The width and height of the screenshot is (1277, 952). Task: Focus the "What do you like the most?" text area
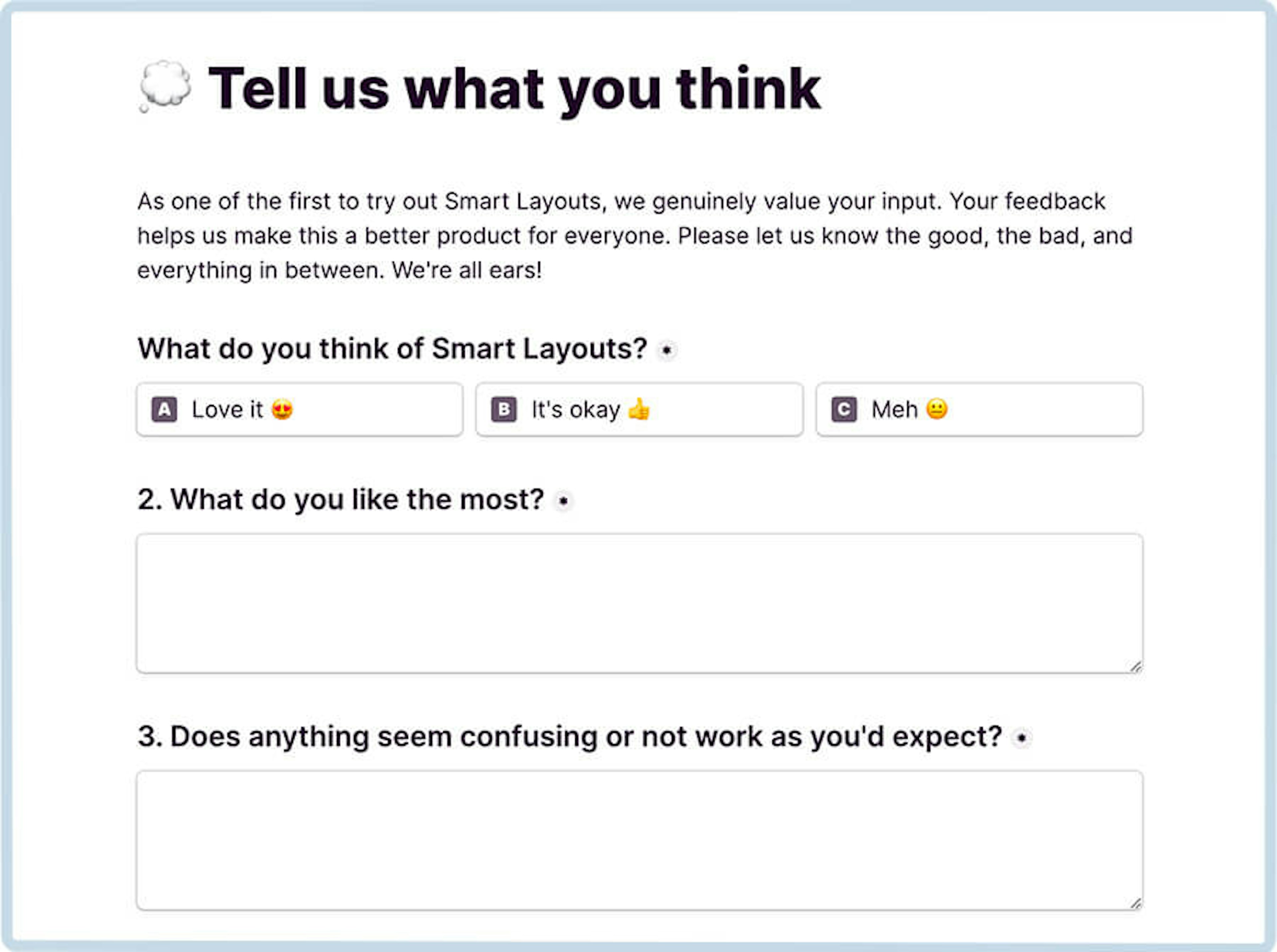(639, 604)
